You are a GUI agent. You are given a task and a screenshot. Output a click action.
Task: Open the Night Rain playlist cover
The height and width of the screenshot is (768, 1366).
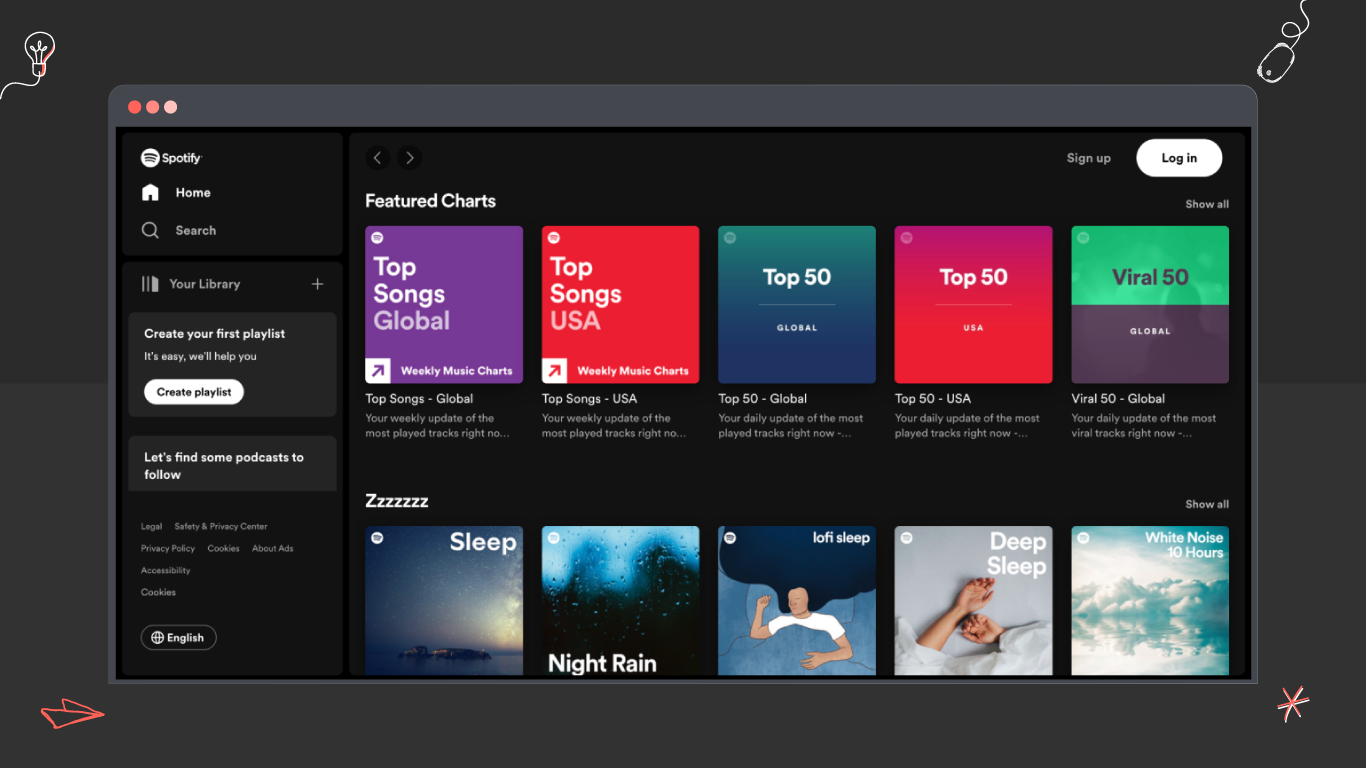pyautogui.click(x=620, y=600)
